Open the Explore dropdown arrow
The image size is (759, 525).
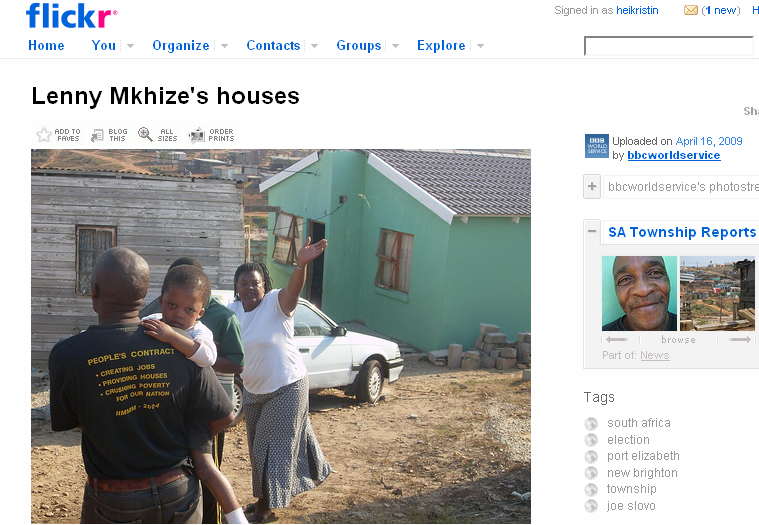coord(480,45)
